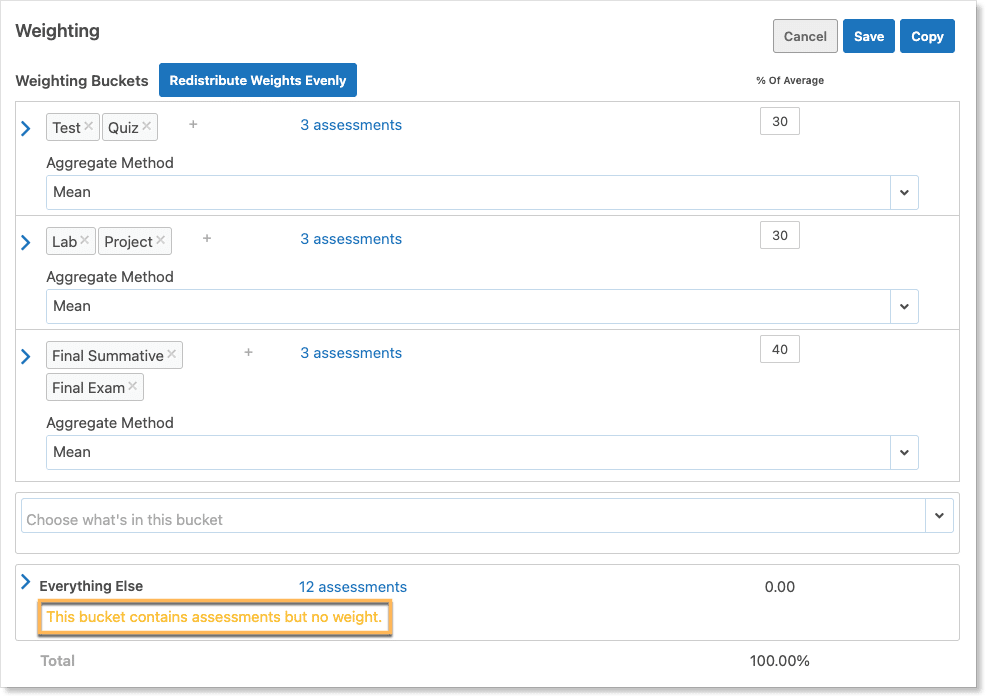Viewport: 987px width, 698px height.
Task: Click Redistribute Weights Evenly
Action: (x=257, y=81)
